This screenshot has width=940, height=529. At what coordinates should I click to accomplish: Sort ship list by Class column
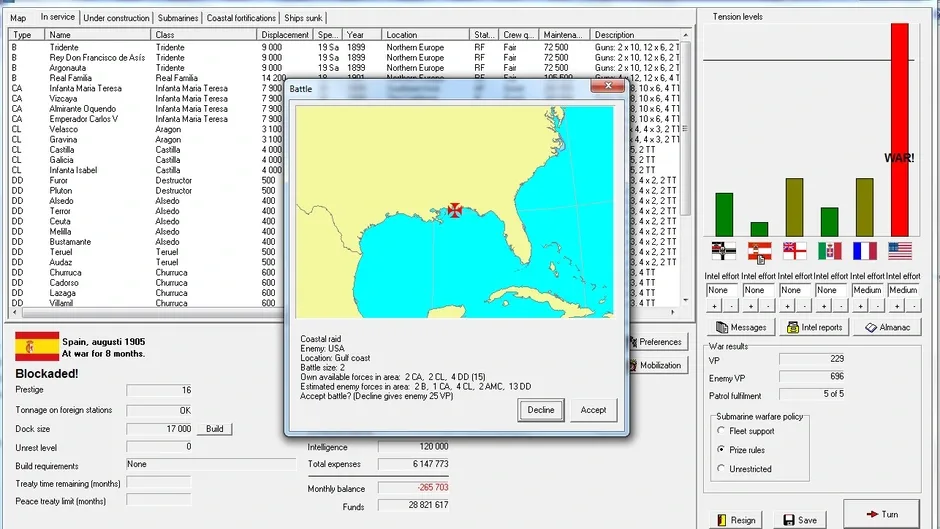pos(204,35)
